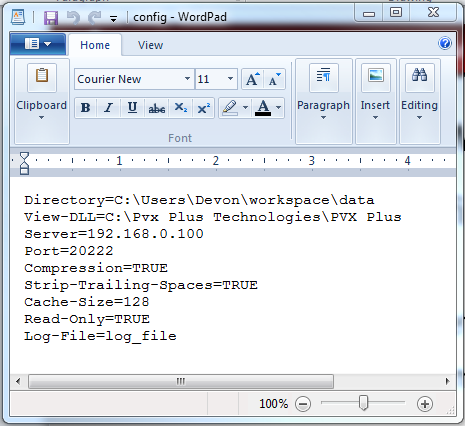Viewport: 465px width, 426px height.
Task: Apply strikethrough formatting
Action: (157, 108)
